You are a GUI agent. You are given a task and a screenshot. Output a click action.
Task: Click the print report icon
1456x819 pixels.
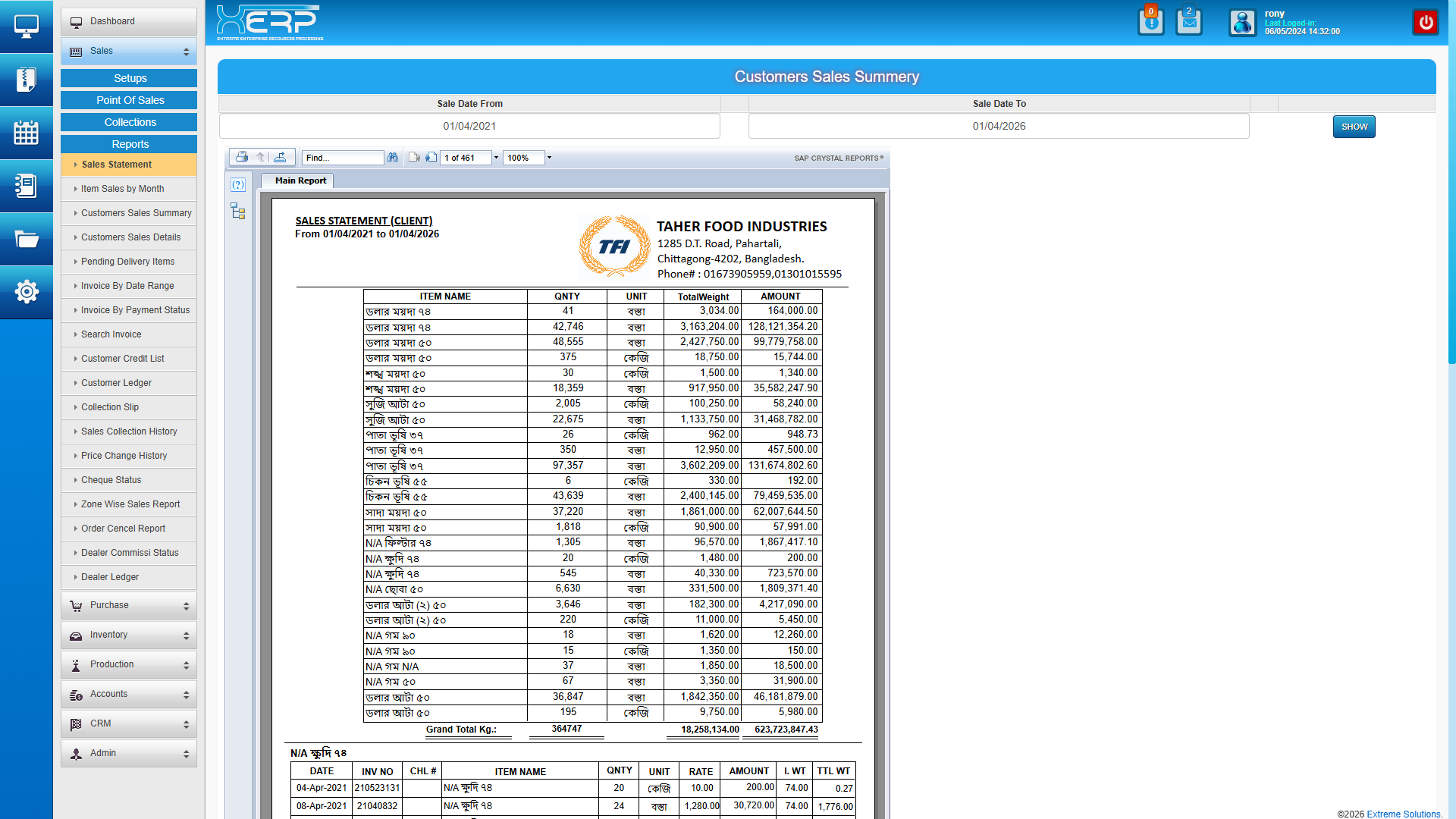tap(241, 157)
